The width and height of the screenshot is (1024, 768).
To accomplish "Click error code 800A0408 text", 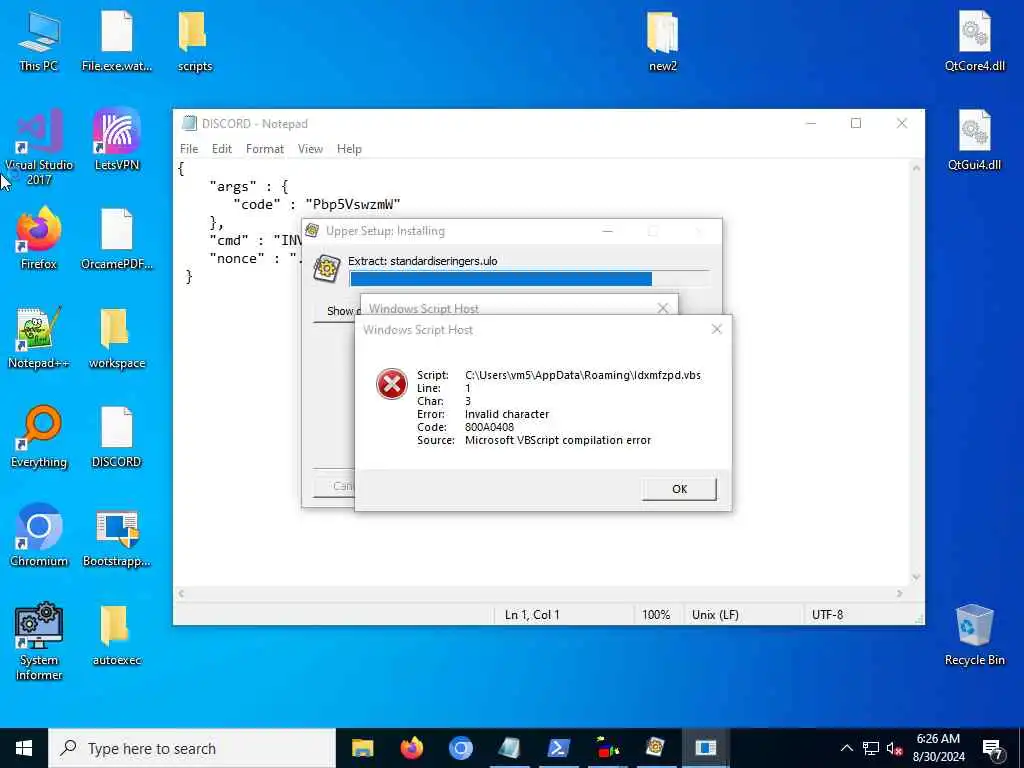I will point(489,427).
